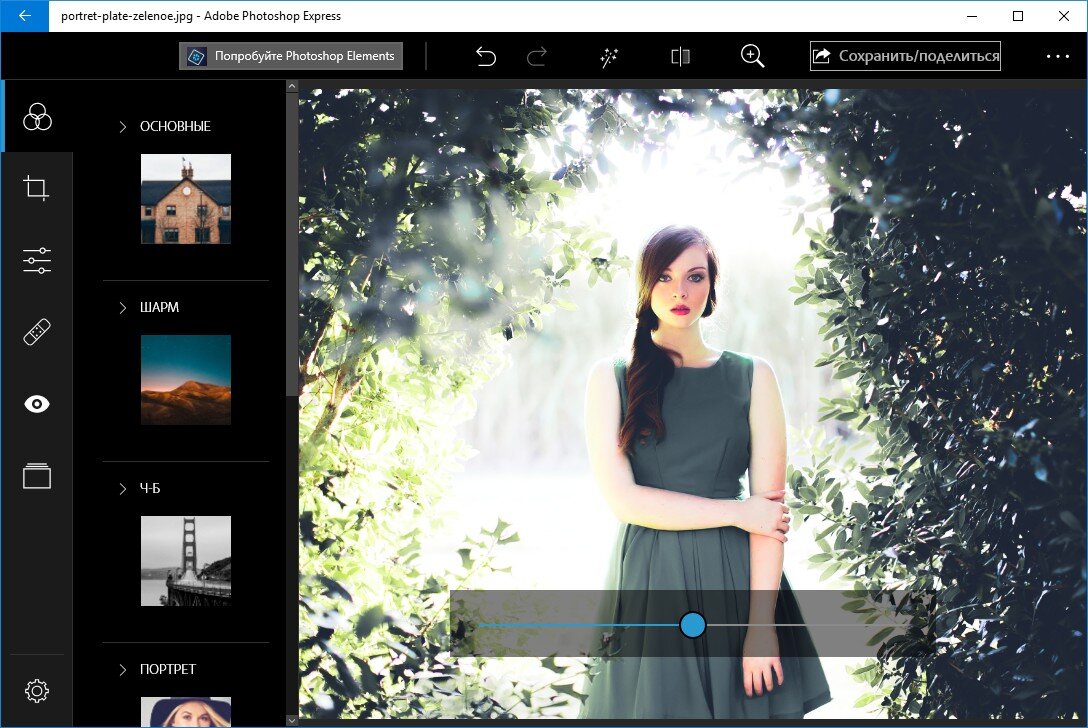The height and width of the screenshot is (728, 1088).
Task: Activate the Zoom magnifier tool
Action: 752,56
